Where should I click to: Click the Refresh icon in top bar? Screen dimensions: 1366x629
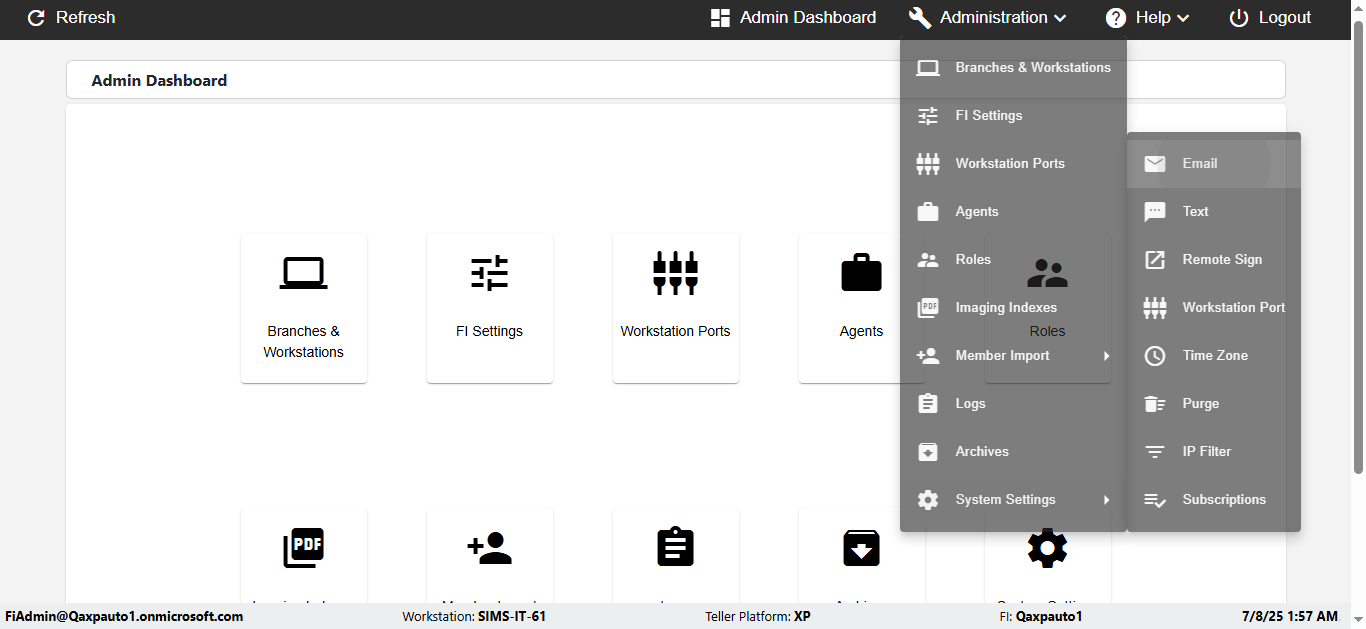(36, 18)
